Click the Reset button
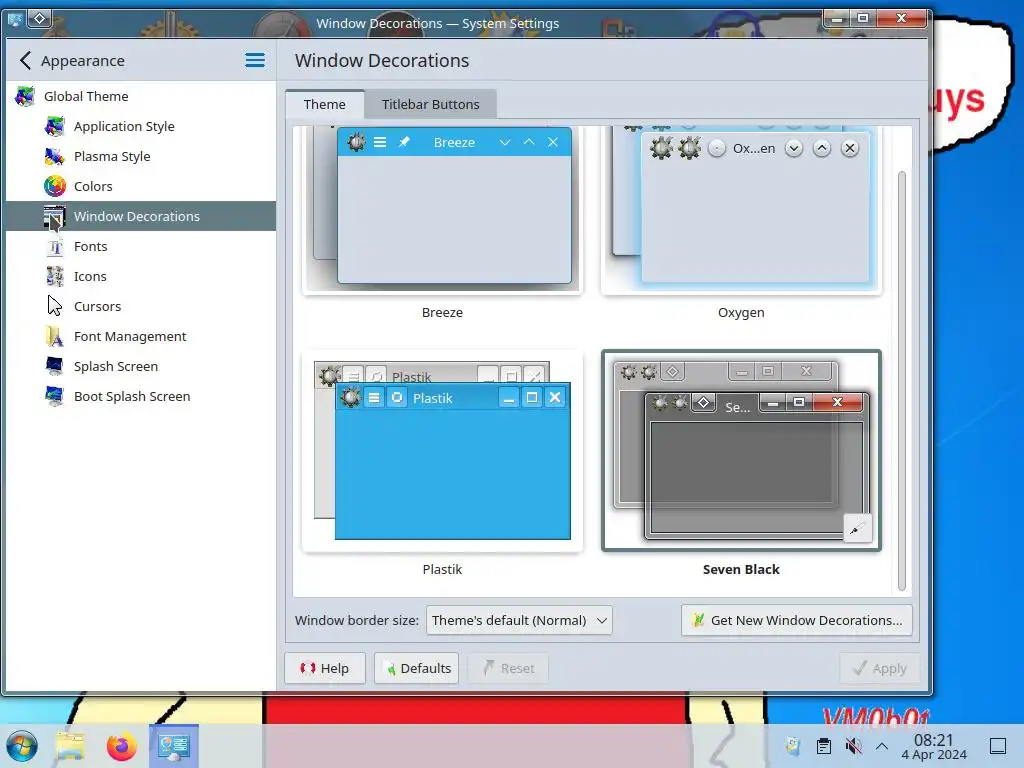This screenshot has height=768, width=1024. click(x=507, y=668)
